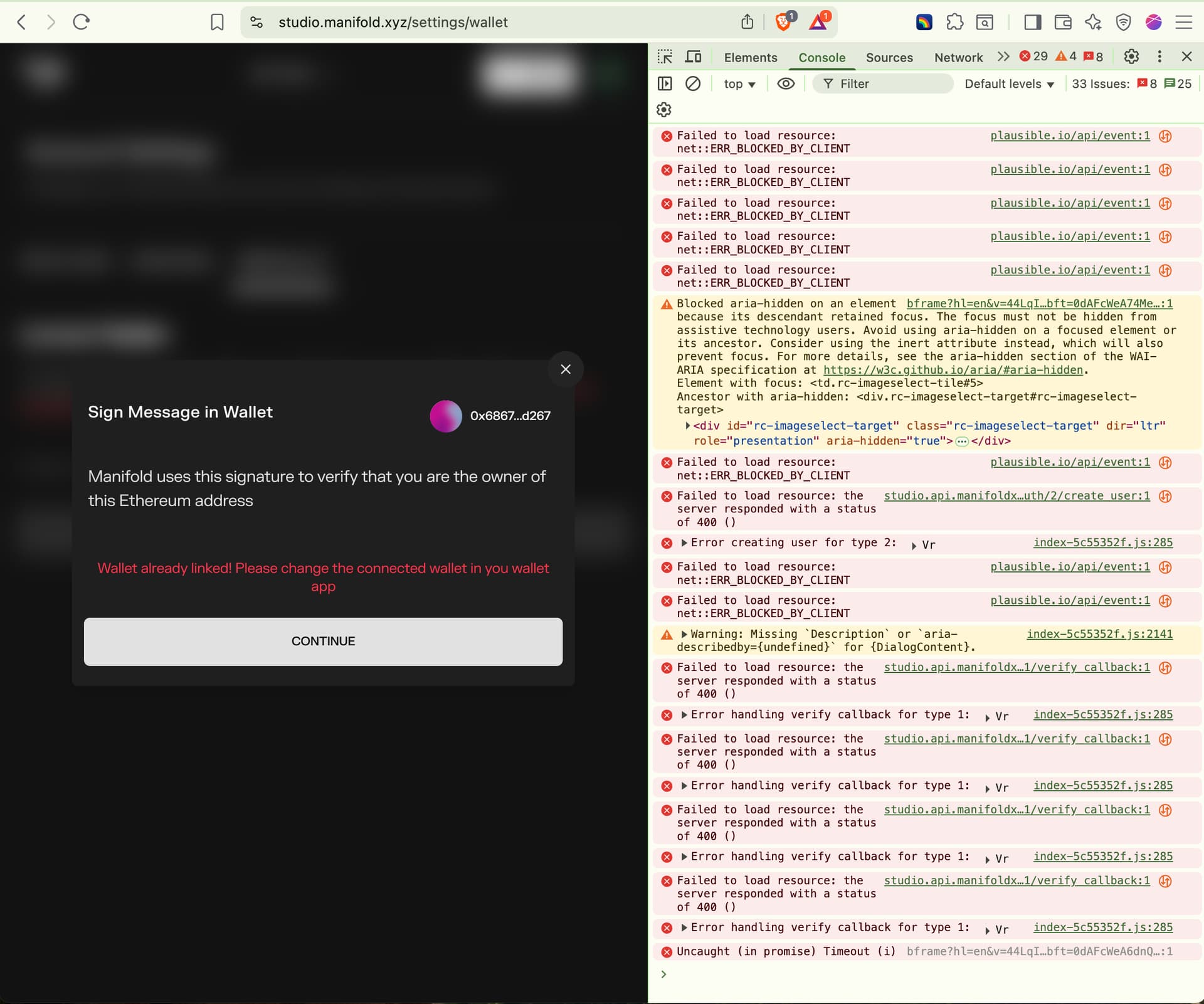Screen dimensions: 1204x1004
Task: Expand more DevTools tabs chevron
Action: 1003,57
